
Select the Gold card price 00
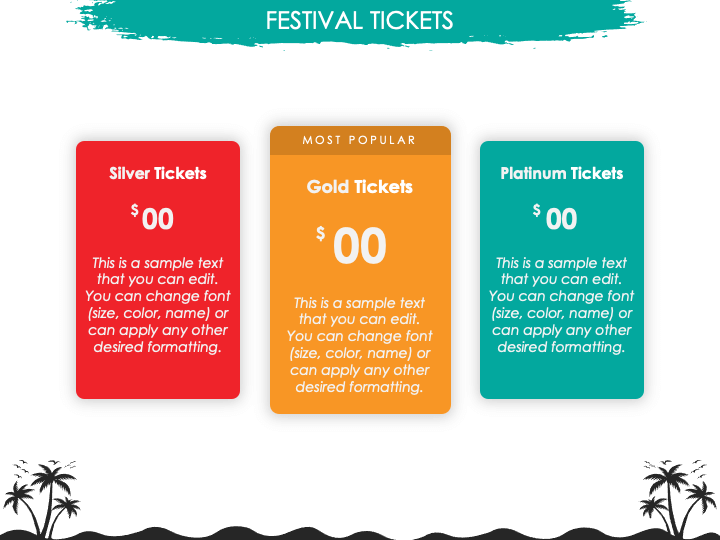pyautogui.click(x=360, y=246)
